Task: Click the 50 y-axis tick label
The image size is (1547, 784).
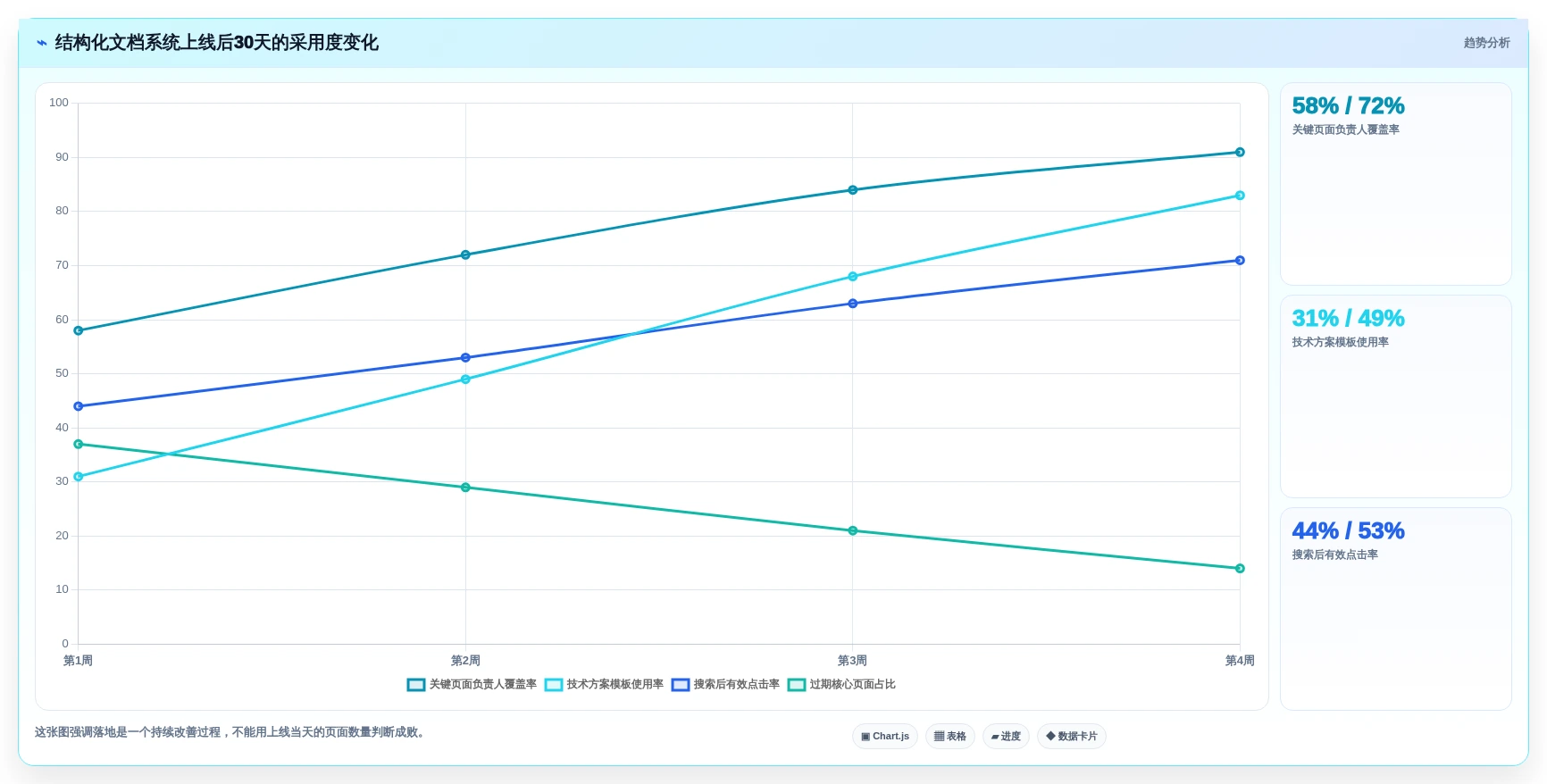Action: (x=62, y=373)
